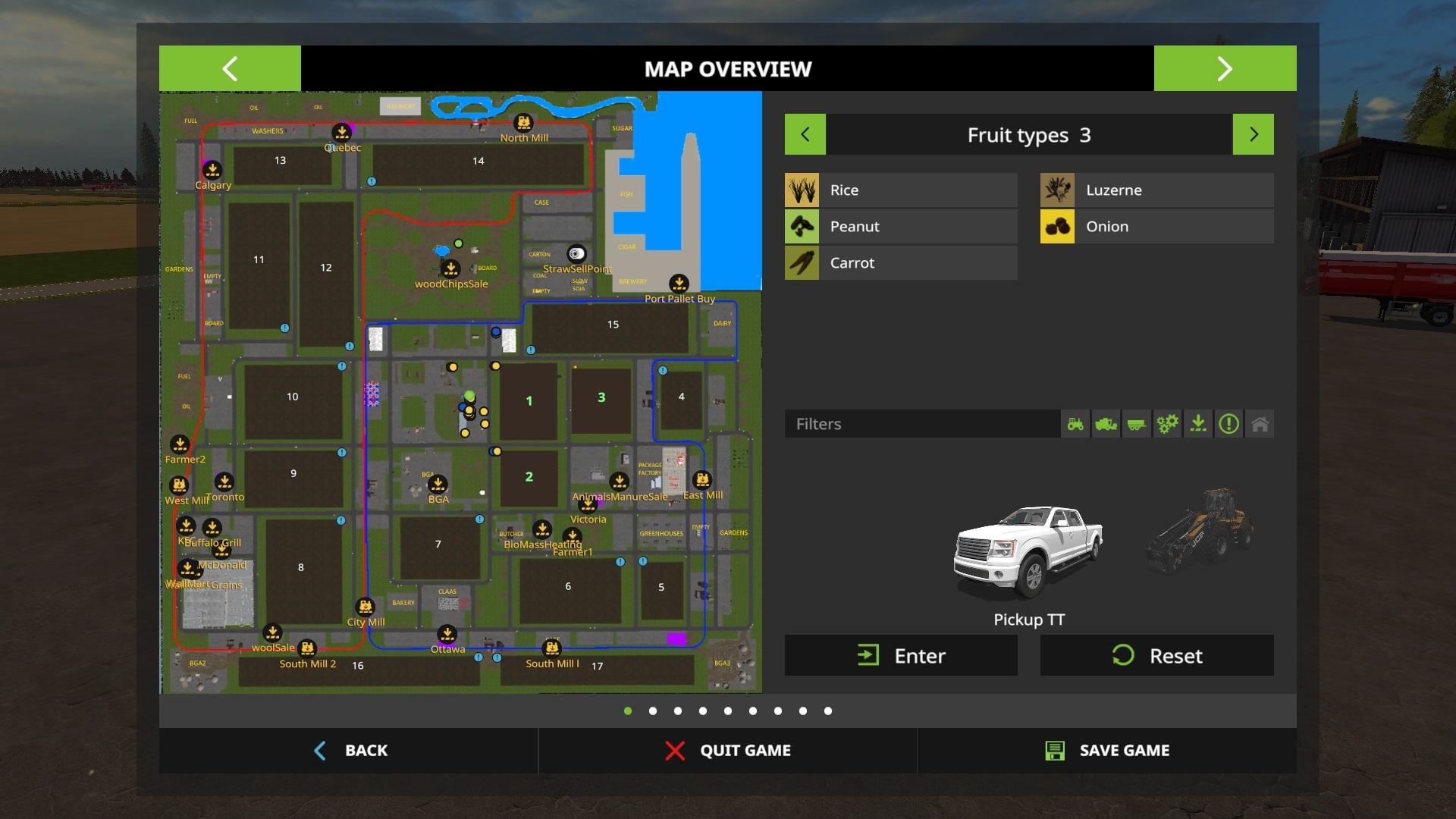Click the Reset vehicle button
Screen dimensions: 1456x819
[1156, 655]
